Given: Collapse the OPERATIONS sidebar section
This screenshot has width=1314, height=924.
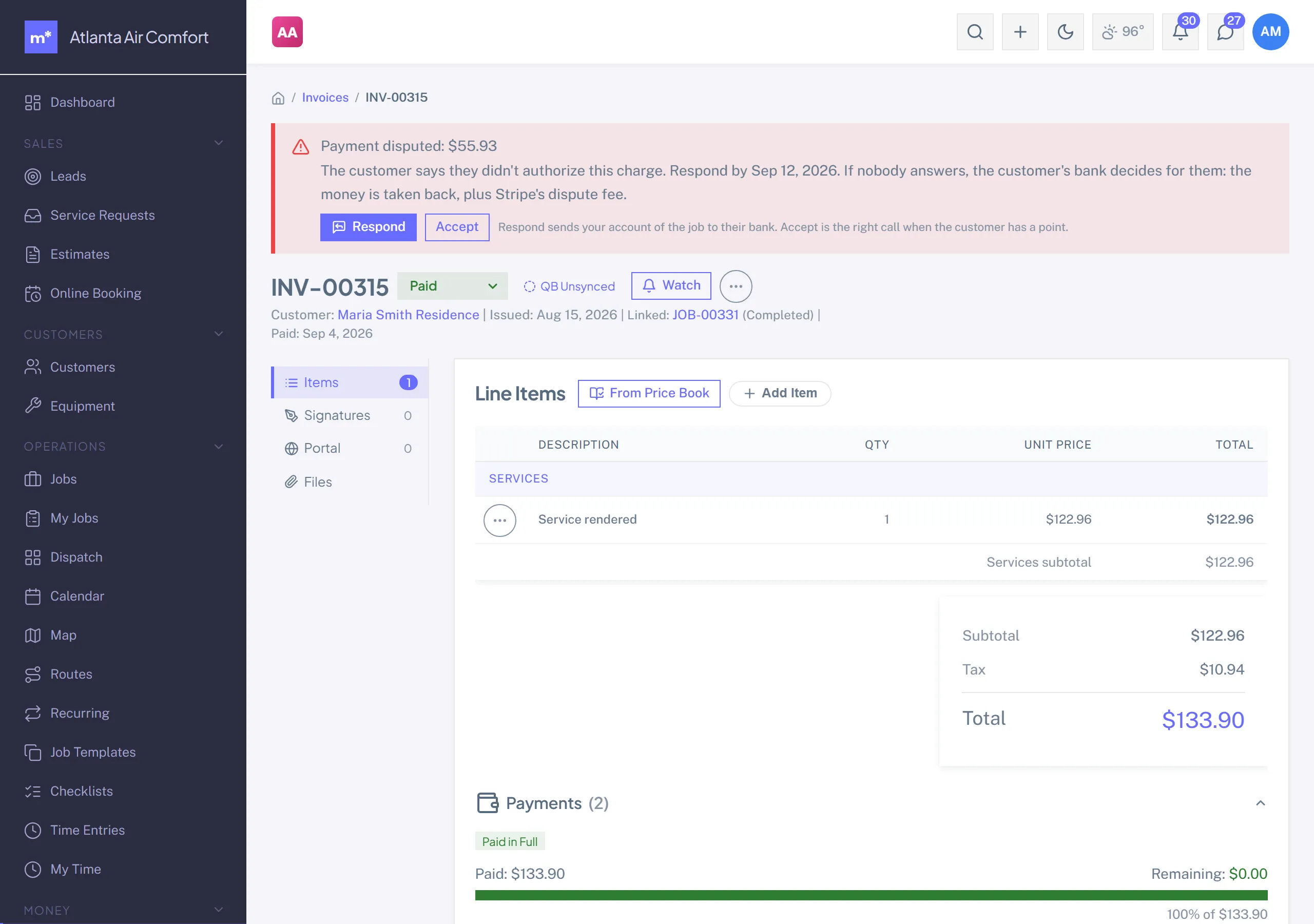Looking at the screenshot, I should click(x=218, y=447).
